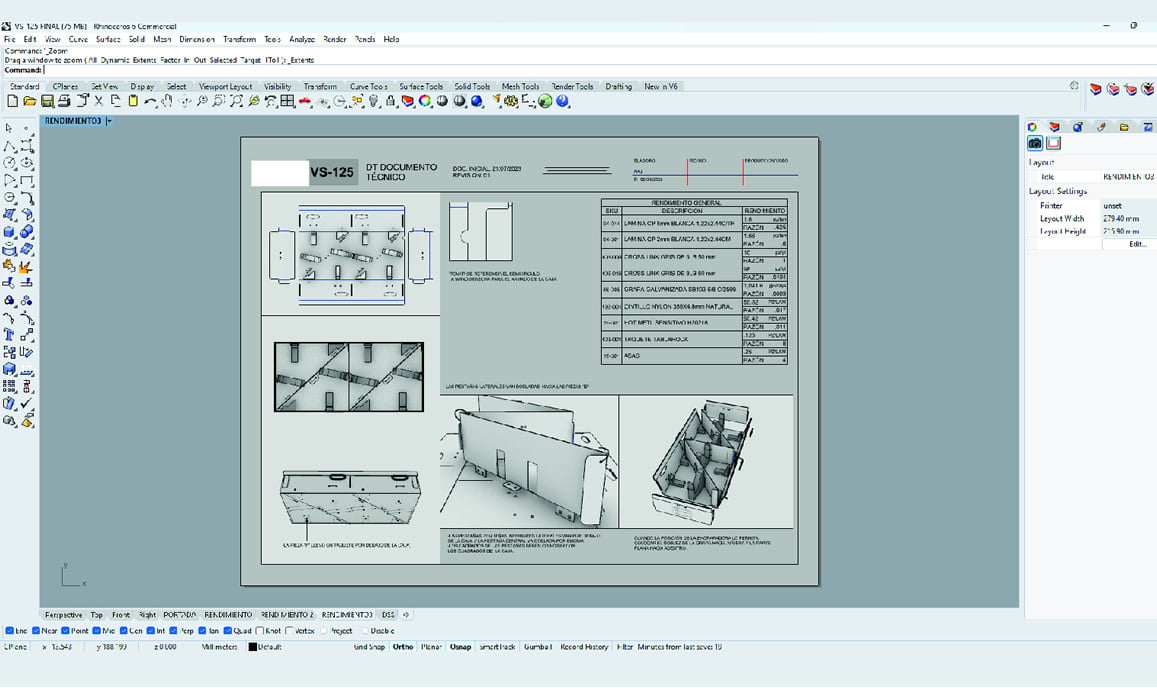Click the gear Options icon
The image size is (1157, 688).
511,101
